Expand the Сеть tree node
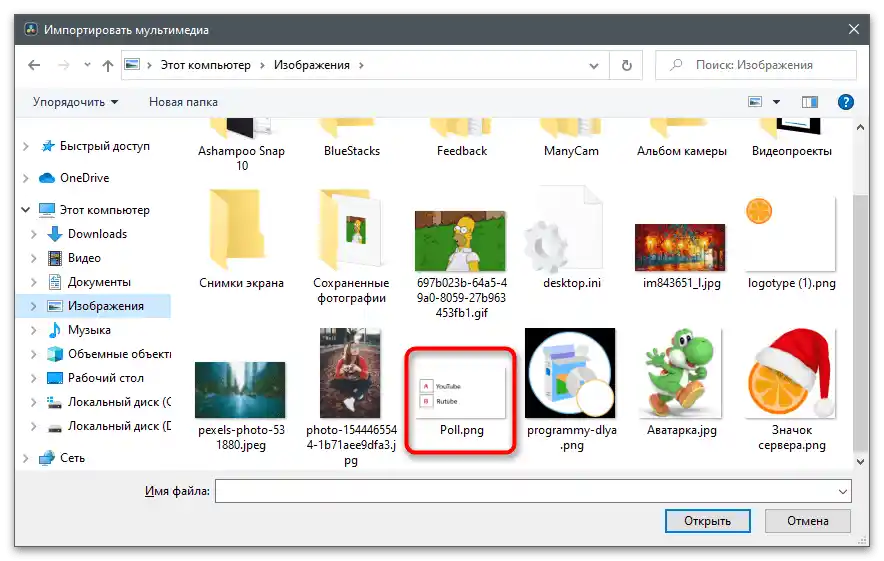 pyautogui.click(x=26, y=458)
